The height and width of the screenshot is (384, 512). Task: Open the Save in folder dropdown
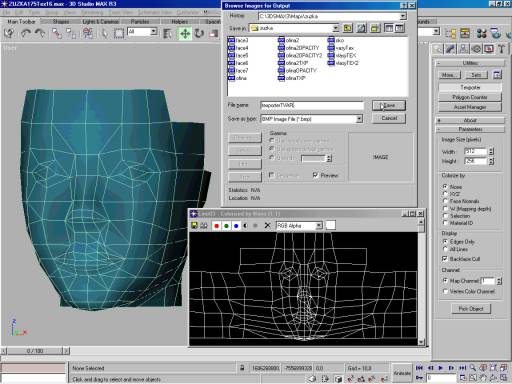[x=336, y=28]
